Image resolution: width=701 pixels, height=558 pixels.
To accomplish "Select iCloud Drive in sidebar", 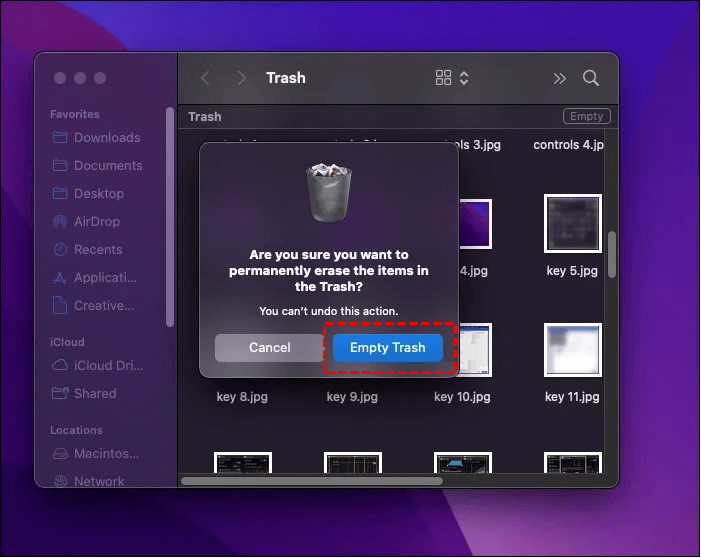I will point(107,366).
